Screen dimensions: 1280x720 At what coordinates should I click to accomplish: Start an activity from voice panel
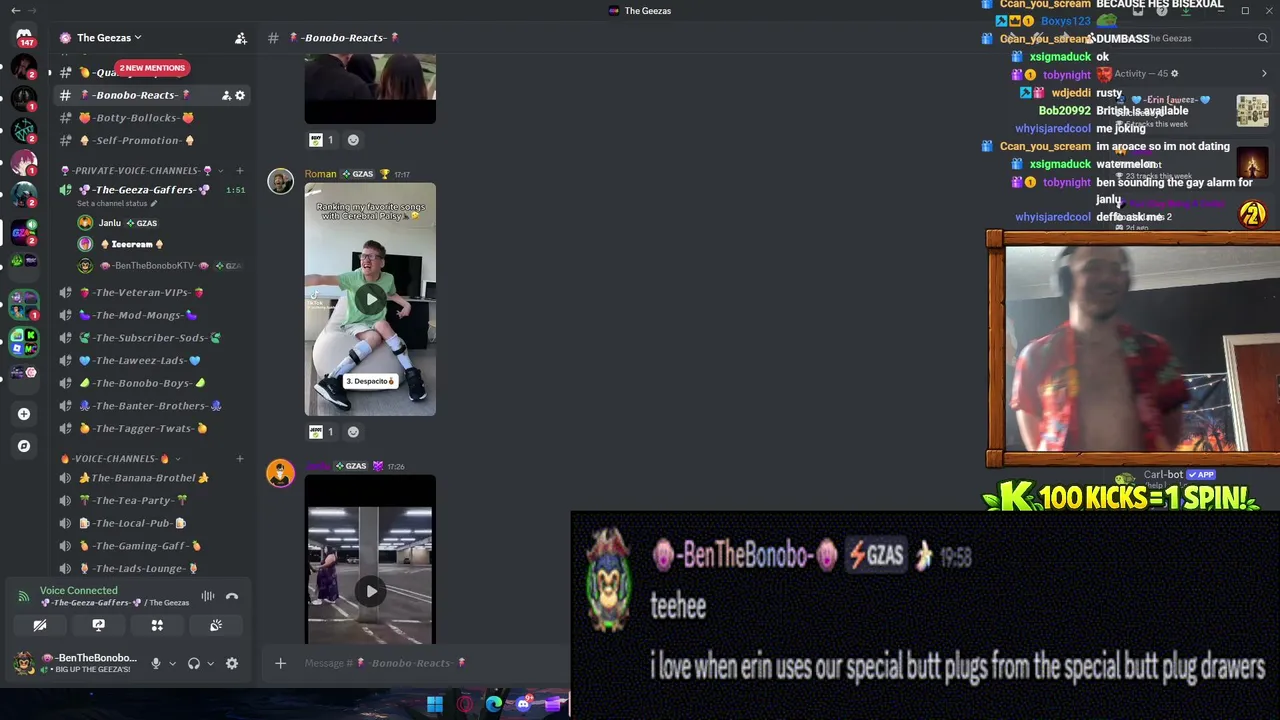point(157,625)
